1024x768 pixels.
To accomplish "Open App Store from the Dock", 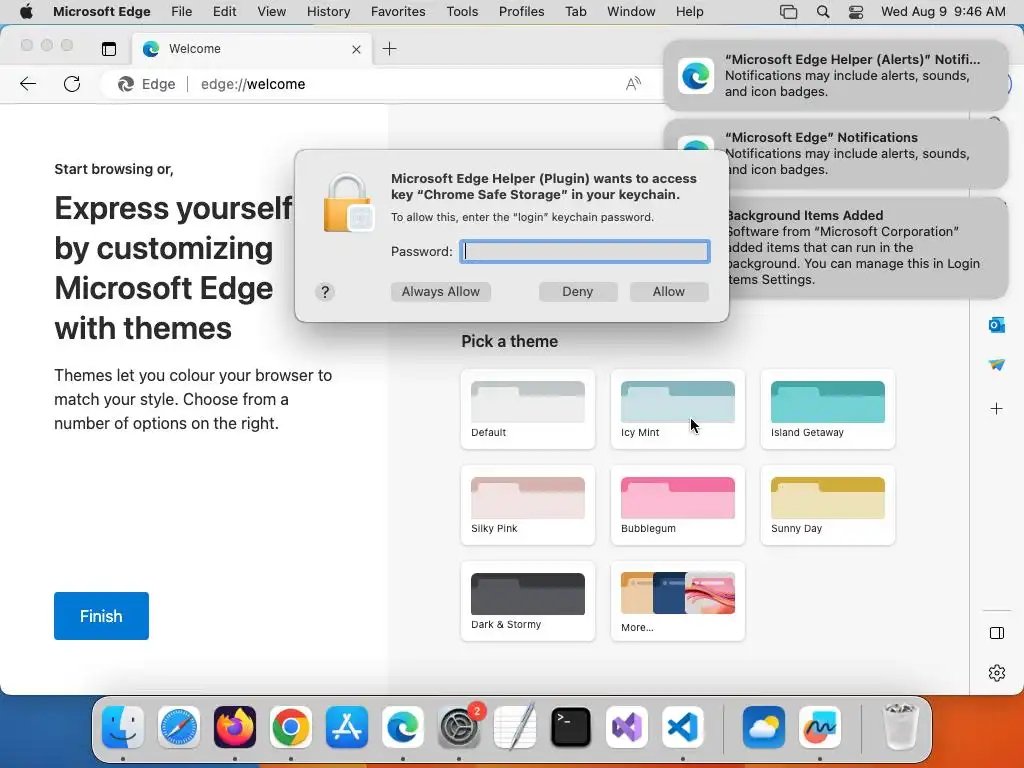I will coord(347,727).
